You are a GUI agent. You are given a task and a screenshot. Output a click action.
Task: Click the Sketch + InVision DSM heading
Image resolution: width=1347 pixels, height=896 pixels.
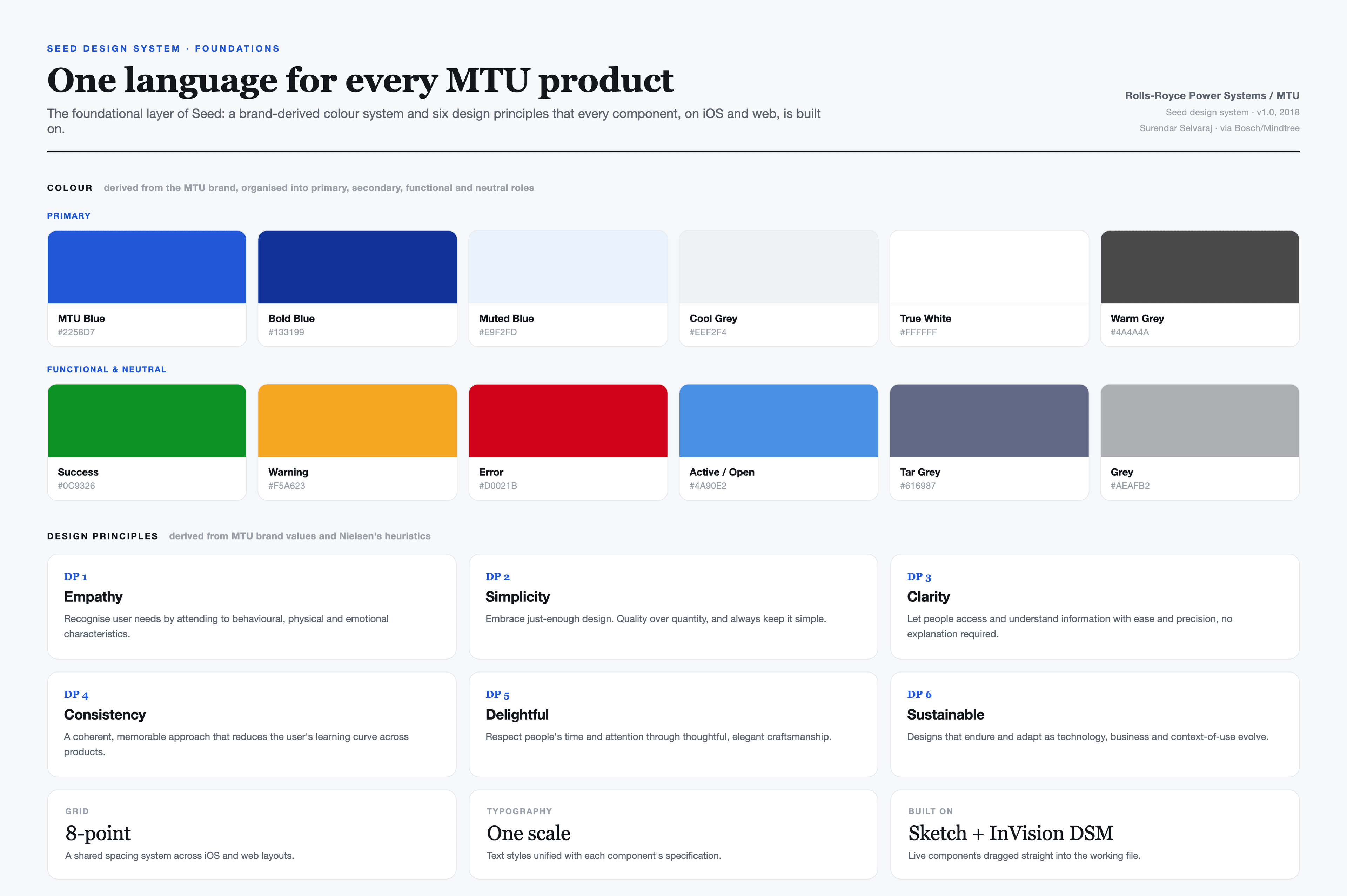coord(1011,833)
